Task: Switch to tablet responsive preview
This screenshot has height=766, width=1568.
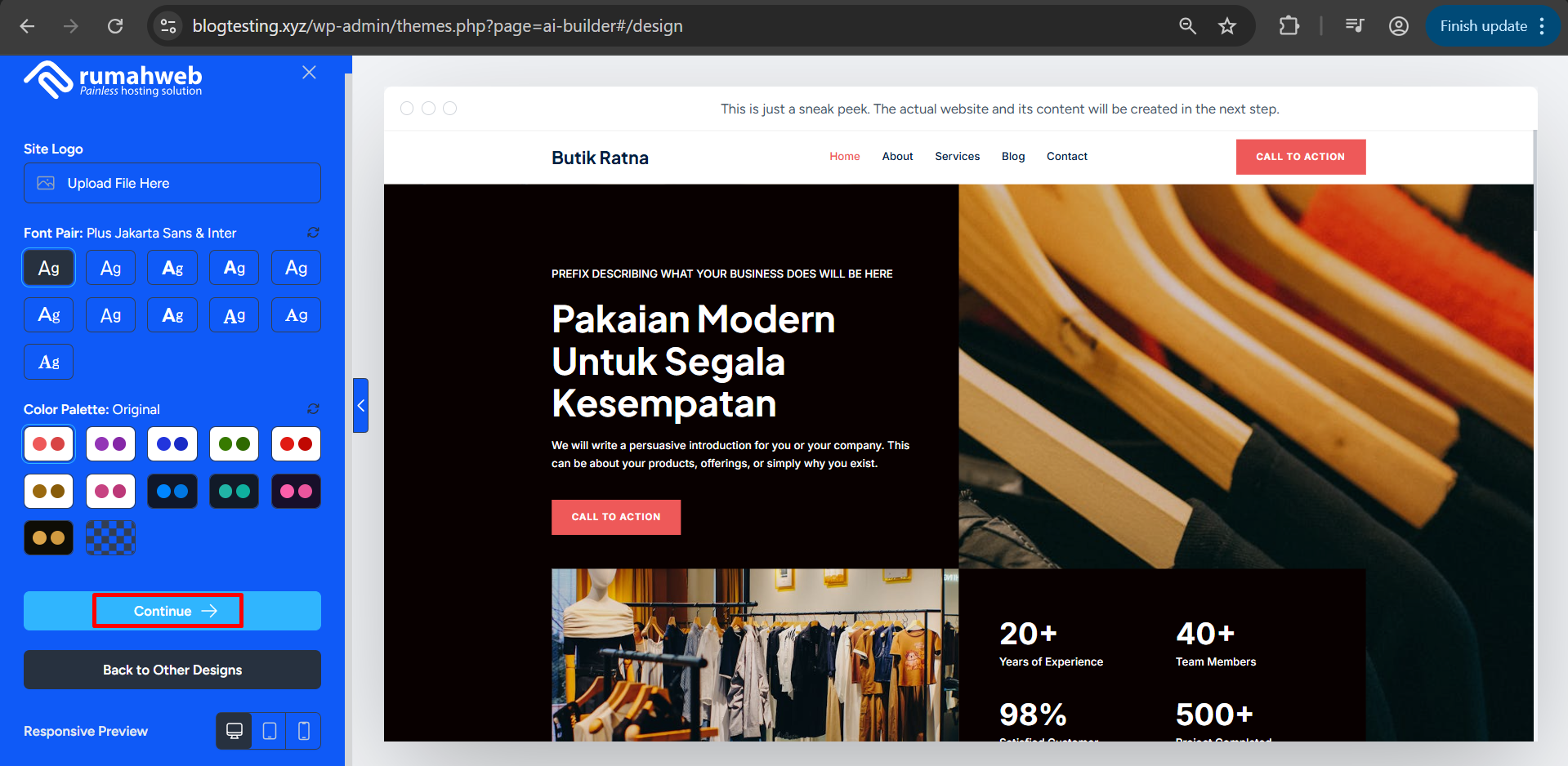Action: click(270, 731)
